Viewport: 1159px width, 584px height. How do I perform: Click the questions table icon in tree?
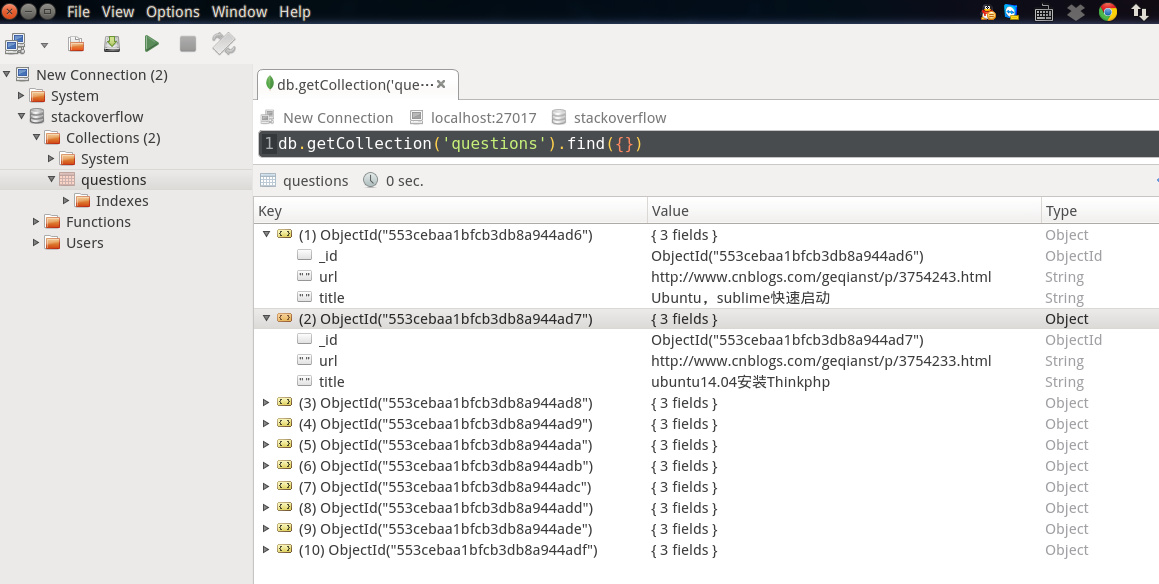[x=67, y=179]
